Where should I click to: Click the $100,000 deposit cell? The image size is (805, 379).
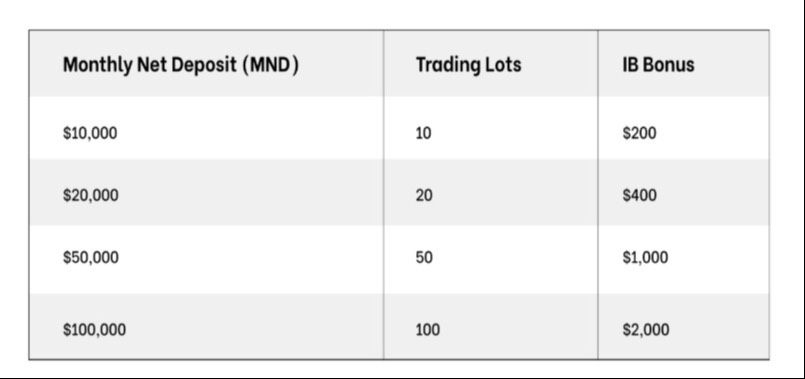pyautogui.click(x=94, y=330)
